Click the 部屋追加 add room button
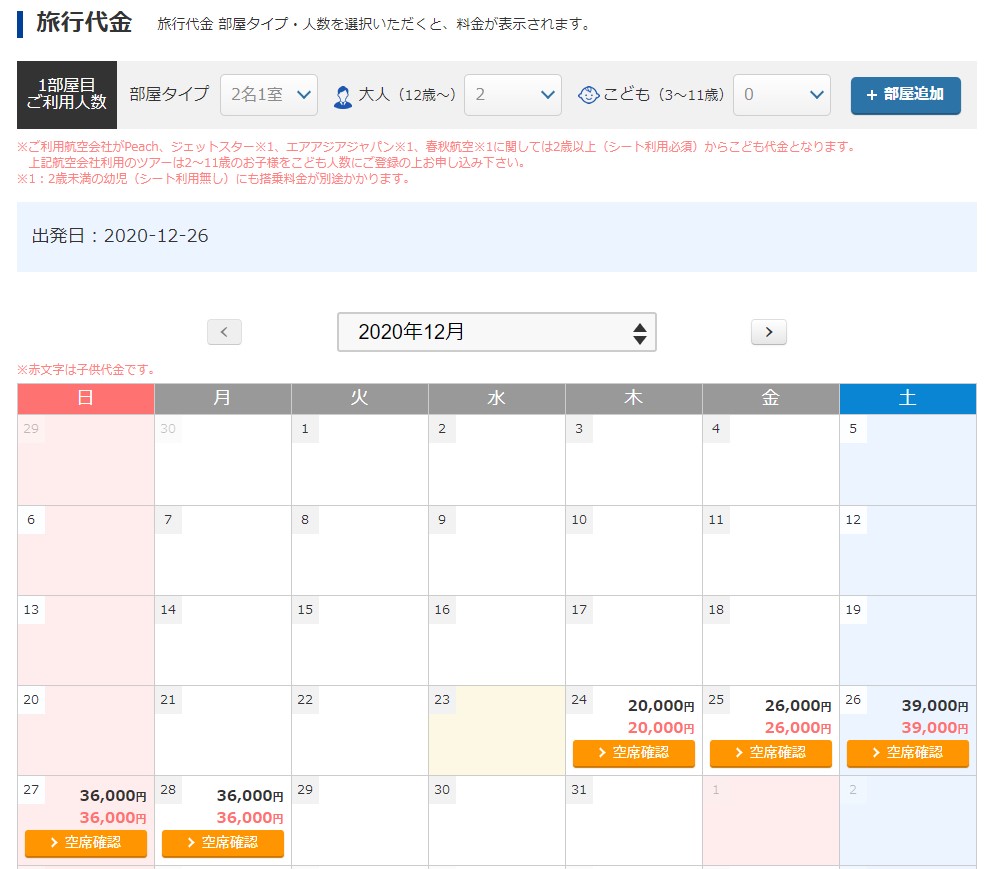The width and height of the screenshot is (1002, 869). 905,95
